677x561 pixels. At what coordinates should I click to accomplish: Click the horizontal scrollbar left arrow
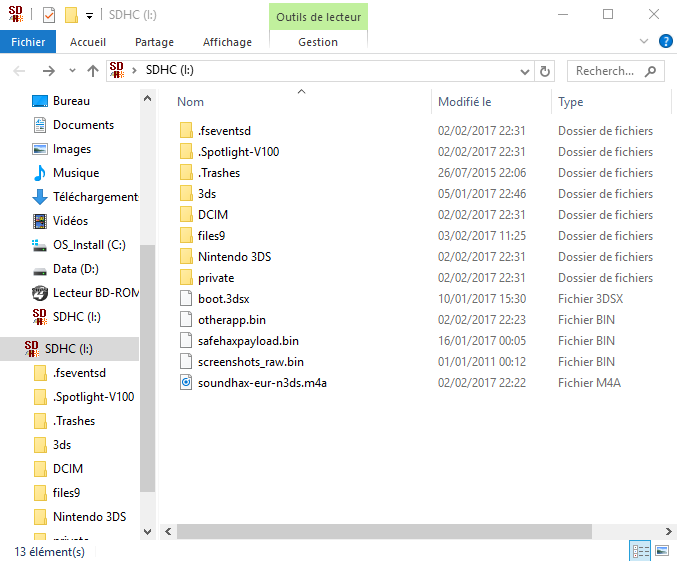[x=168, y=532]
